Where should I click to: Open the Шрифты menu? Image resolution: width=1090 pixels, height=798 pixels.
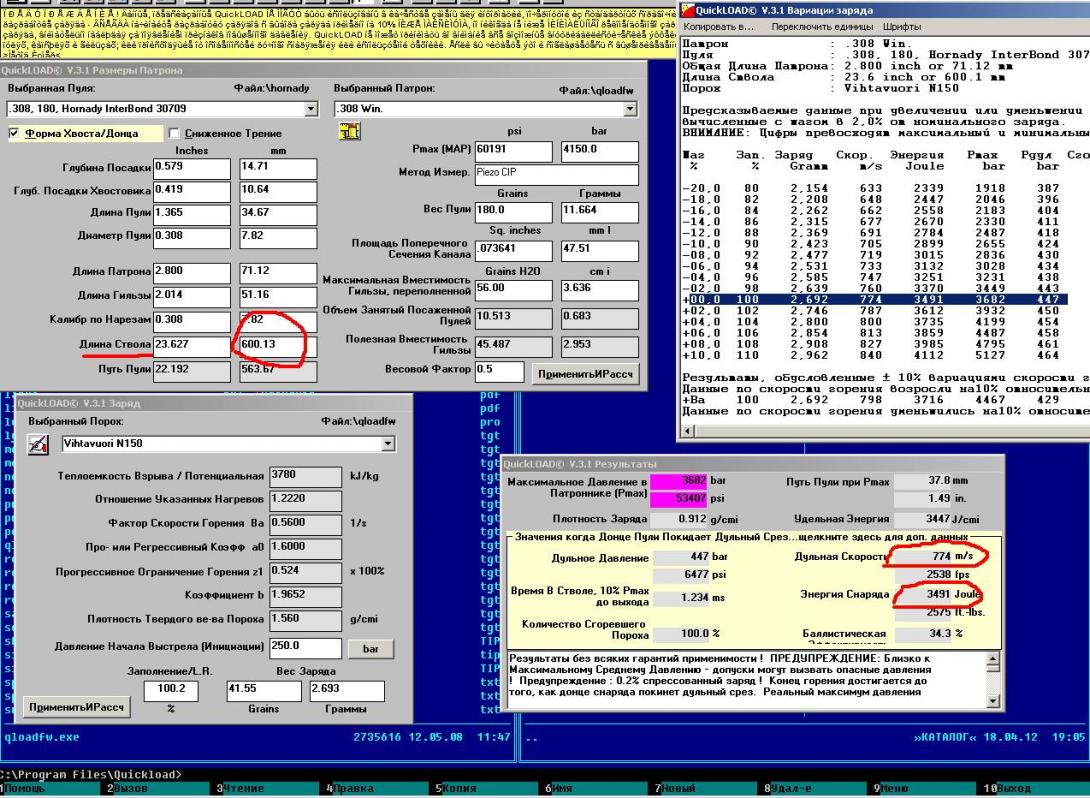(x=899, y=24)
